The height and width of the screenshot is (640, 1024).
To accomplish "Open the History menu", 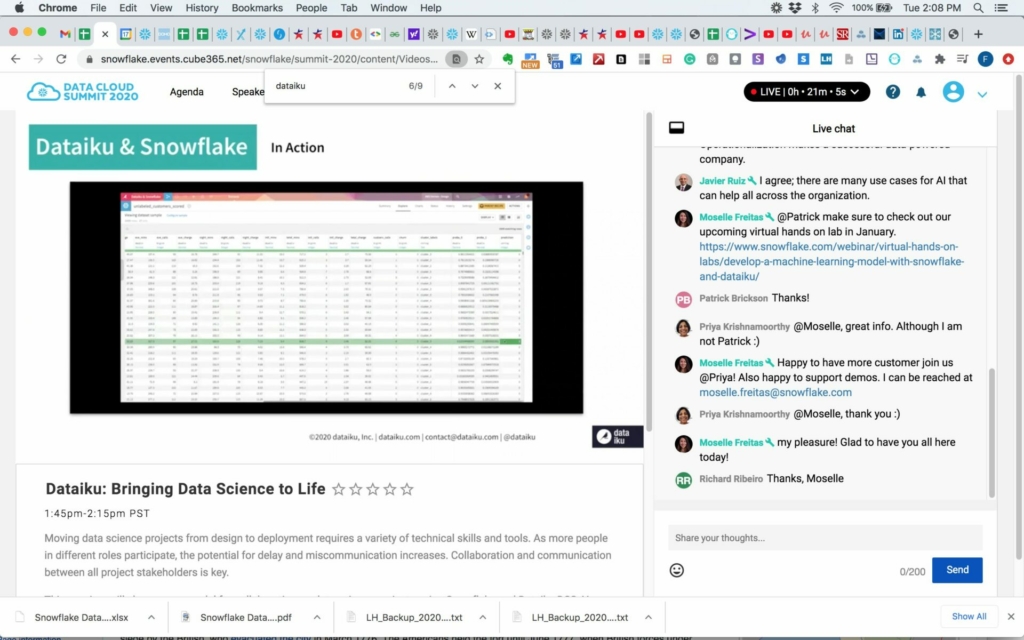I will click(x=201, y=8).
